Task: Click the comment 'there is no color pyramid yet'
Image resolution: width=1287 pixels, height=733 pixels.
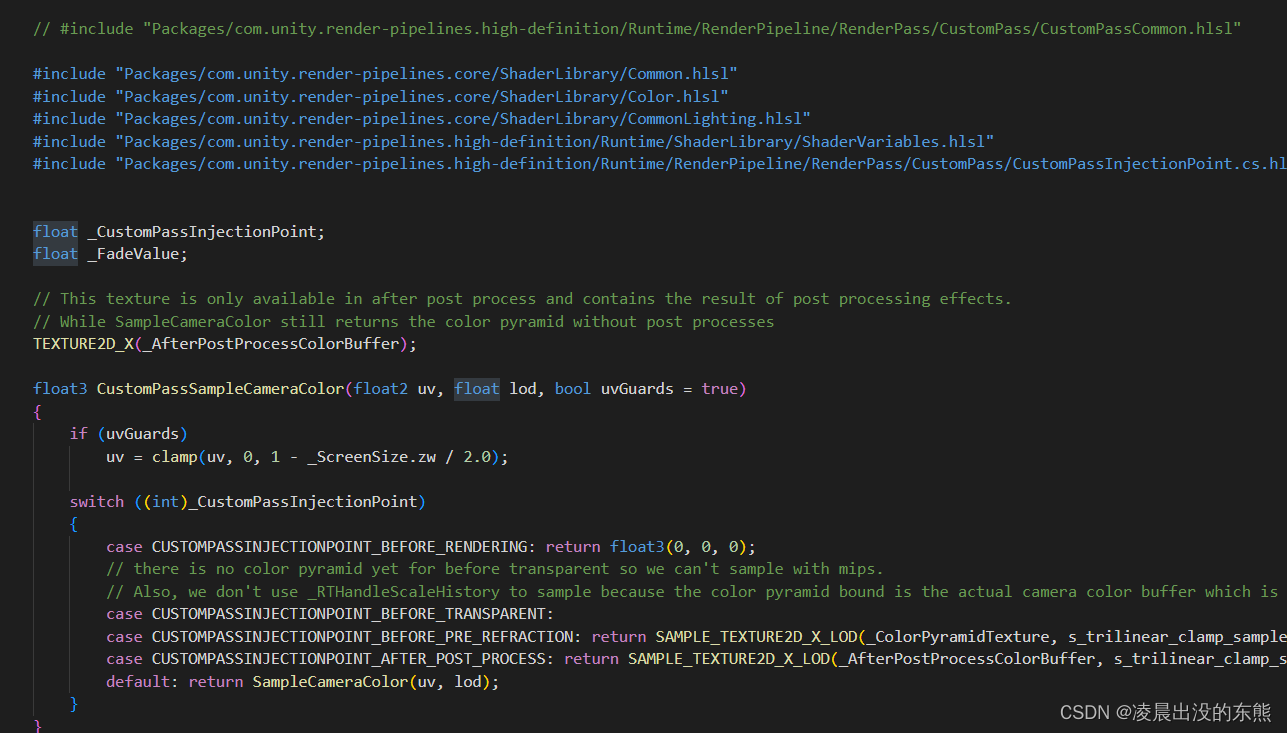Action: tap(495, 569)
